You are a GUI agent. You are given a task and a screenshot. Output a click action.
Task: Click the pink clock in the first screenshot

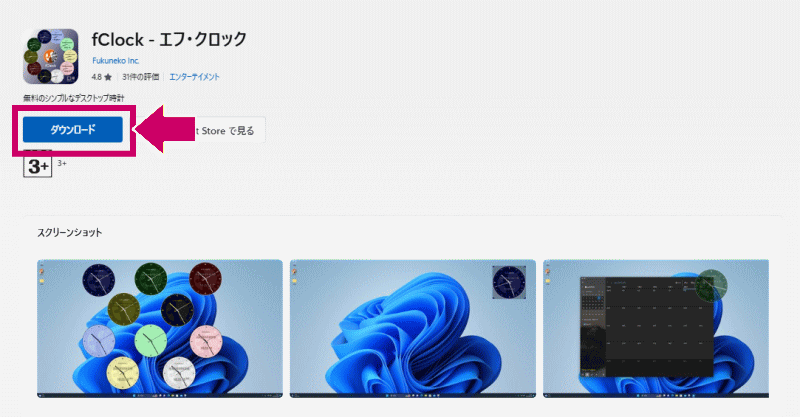(x=206, y=341)
